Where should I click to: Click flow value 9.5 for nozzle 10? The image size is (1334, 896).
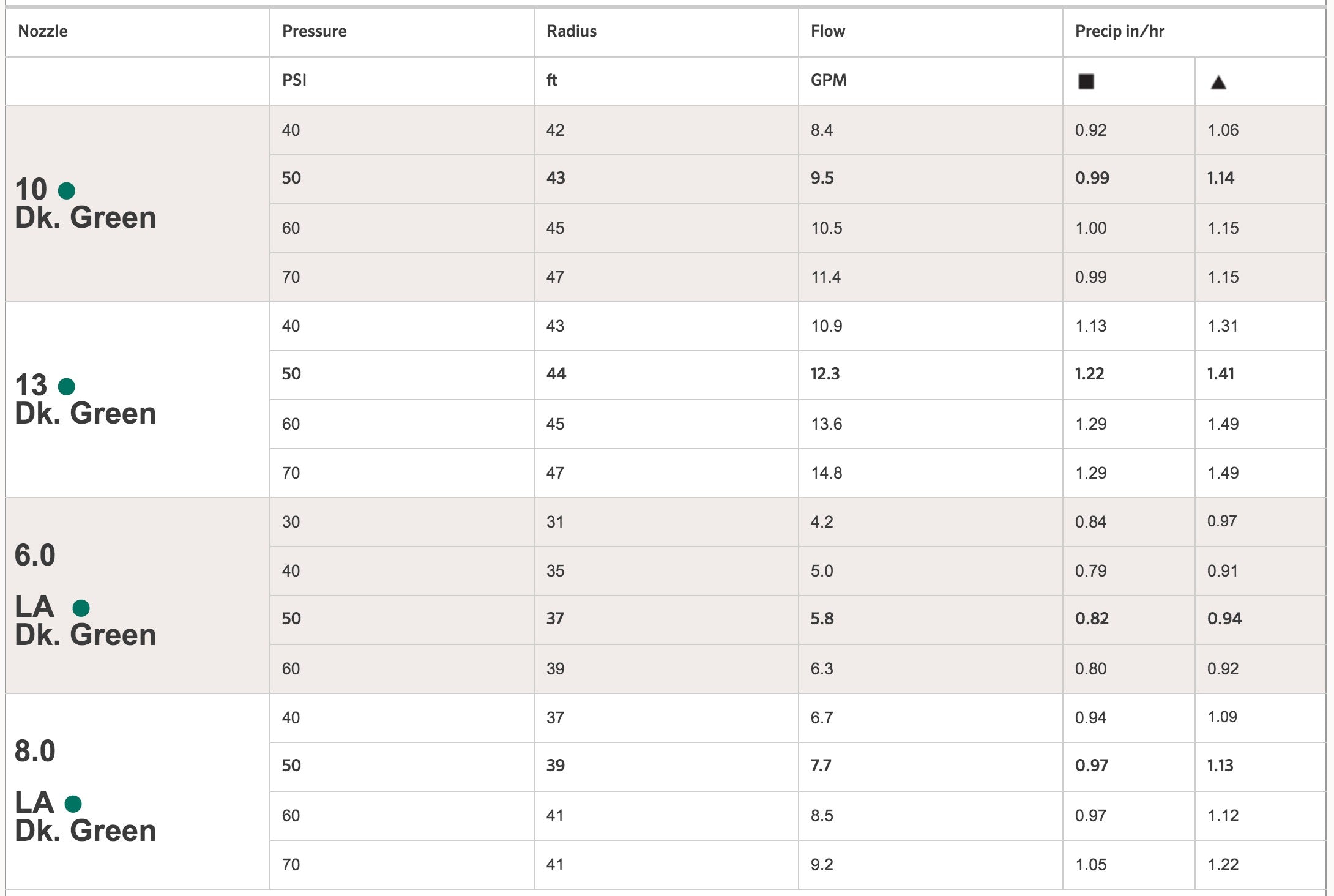click(822, 178)
